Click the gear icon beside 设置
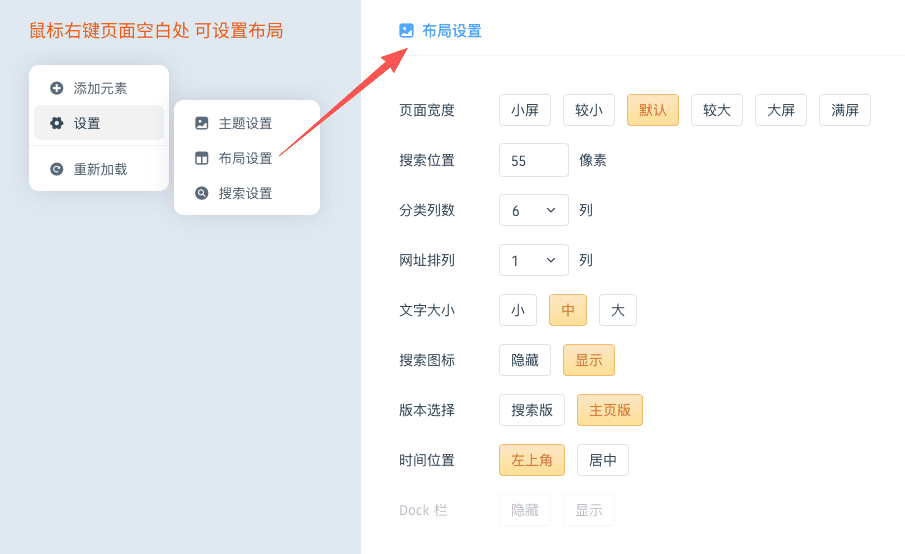Image resolution: width=905 pixels, height=554 pixels. pyautogui.click(x=57, y=123)
